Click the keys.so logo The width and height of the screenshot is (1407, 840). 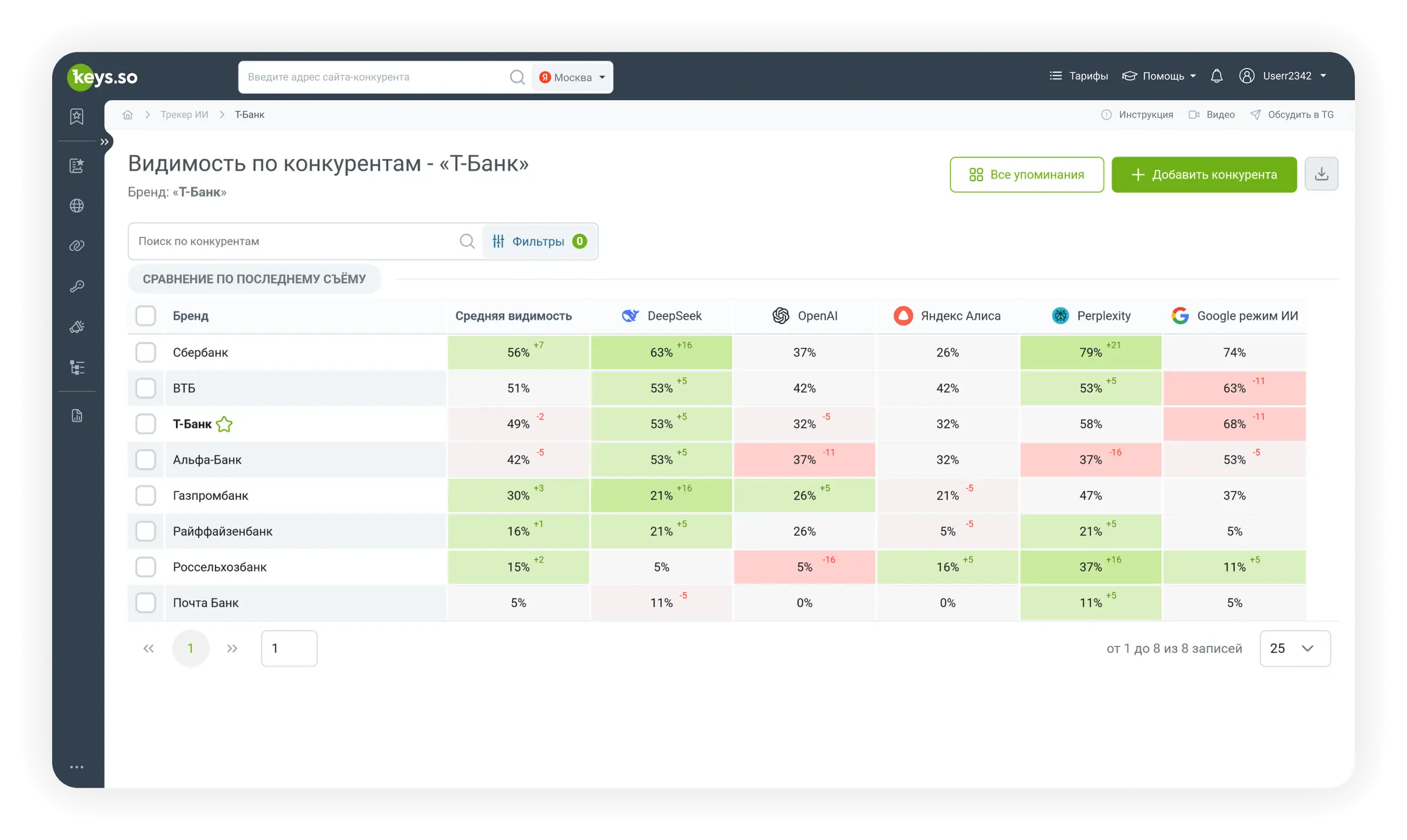pyautogui.click(x=103, y=77)
